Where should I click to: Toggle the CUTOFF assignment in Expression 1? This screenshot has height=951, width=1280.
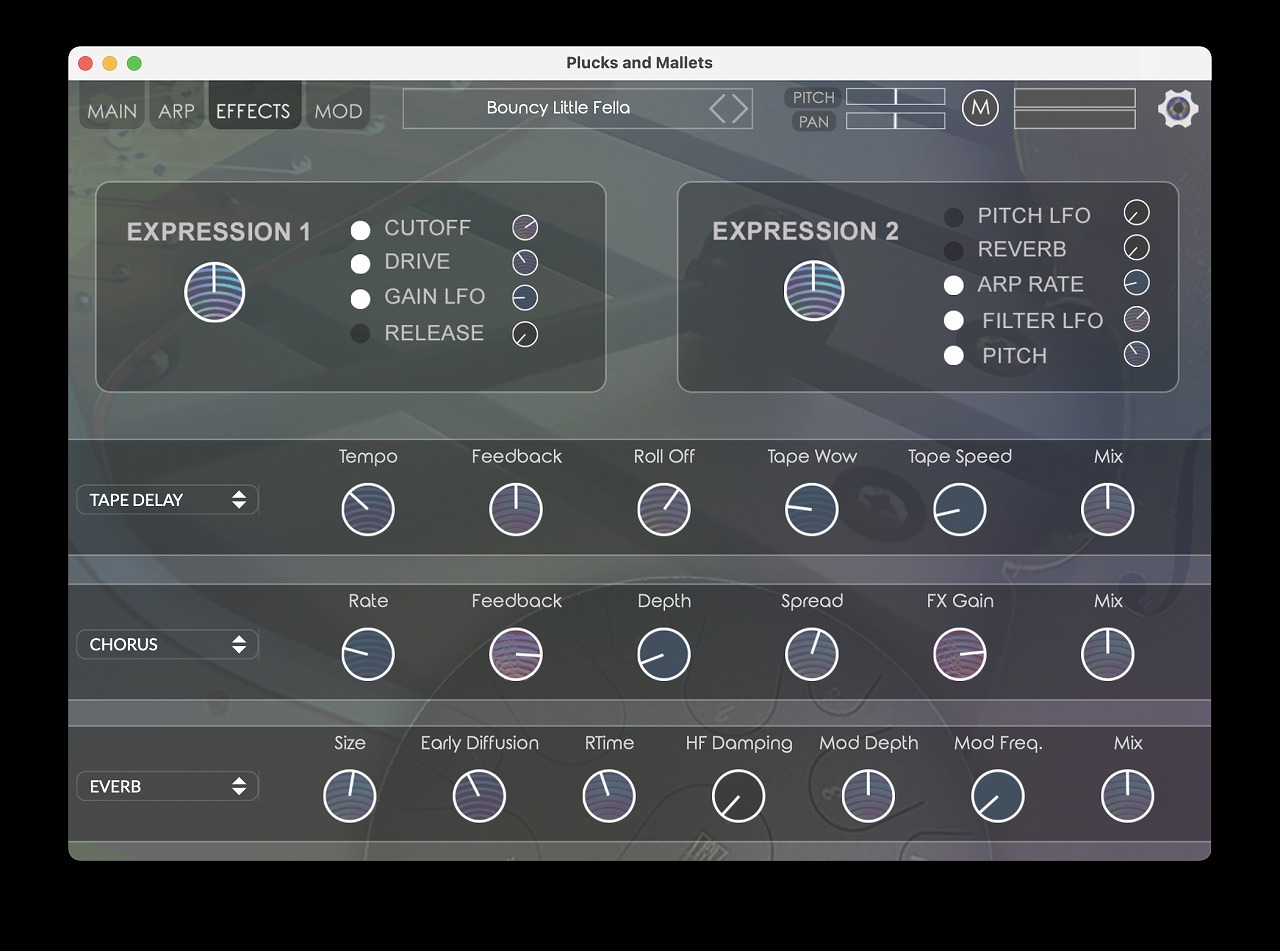(x=361, y=231)
